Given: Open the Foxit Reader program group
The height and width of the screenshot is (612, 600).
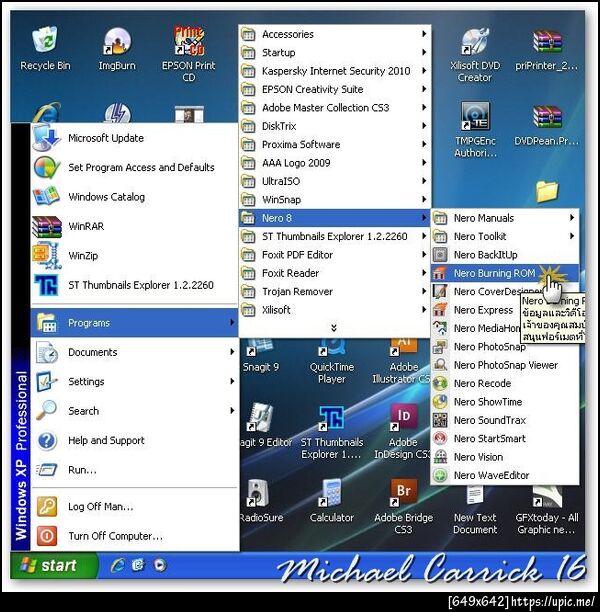Looking at the screenshot, I should point(335,273).
